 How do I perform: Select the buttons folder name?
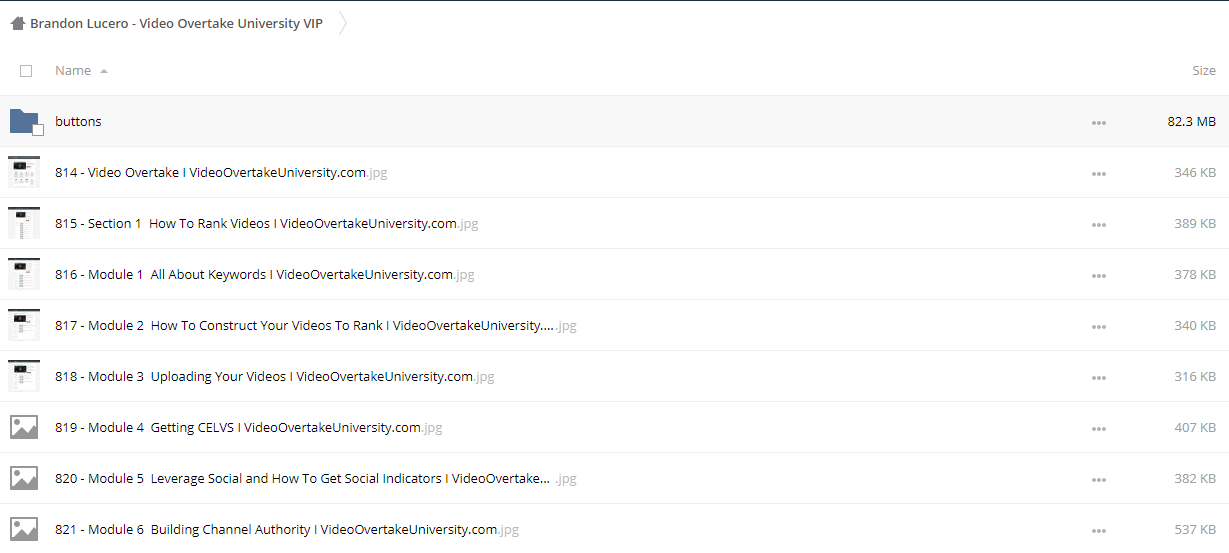(78, 121)
